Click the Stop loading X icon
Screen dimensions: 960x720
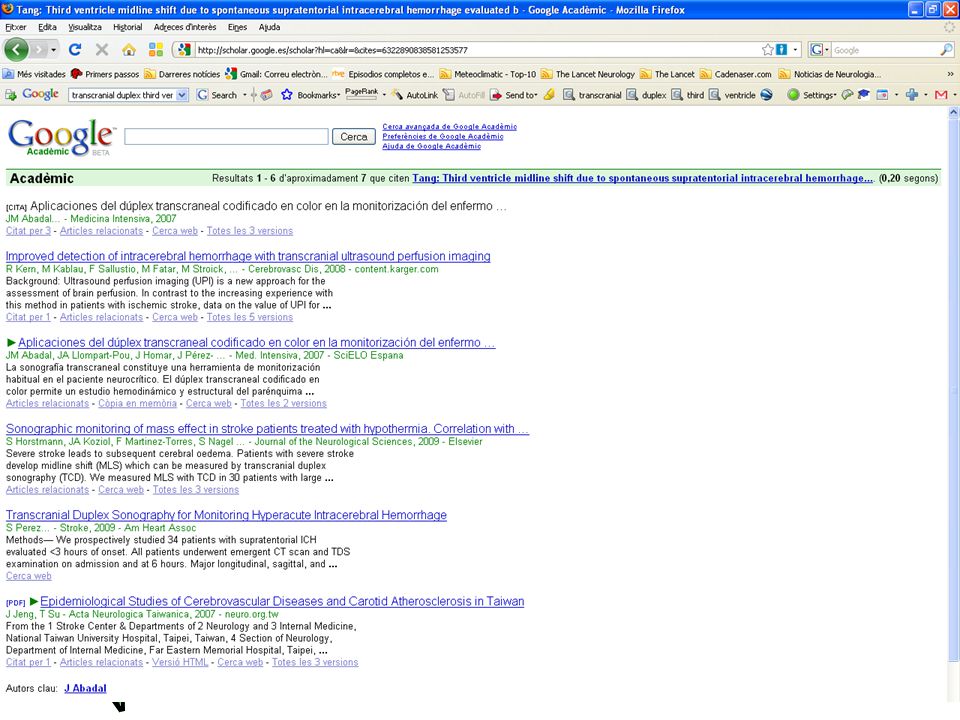tap(102, 50)
